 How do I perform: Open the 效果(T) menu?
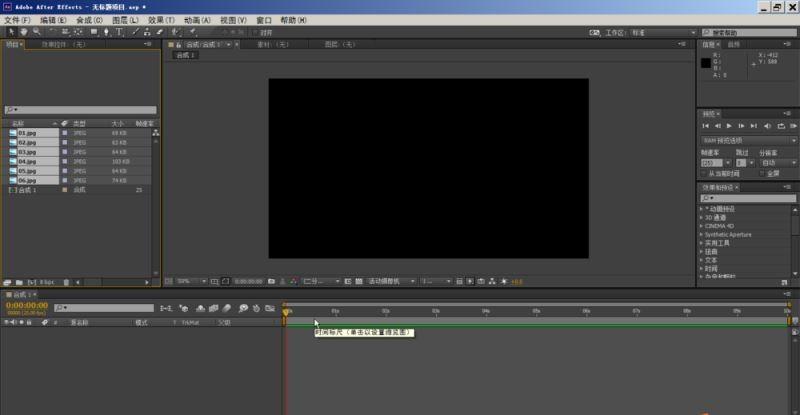160,20
